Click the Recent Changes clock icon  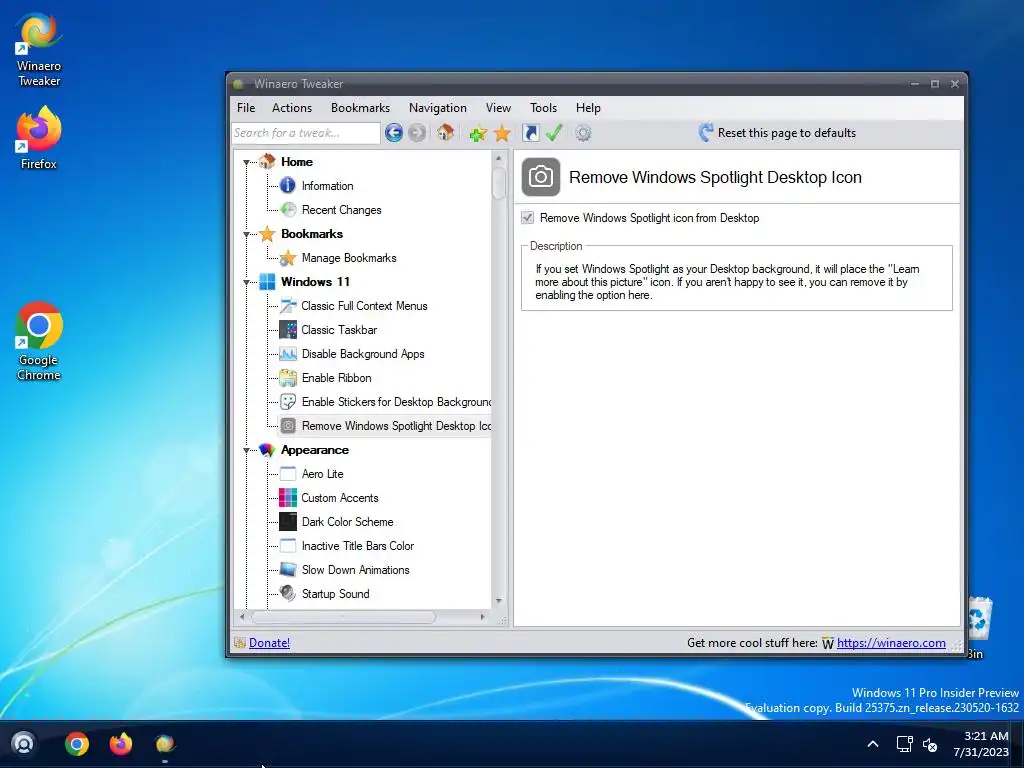point(288,210)
